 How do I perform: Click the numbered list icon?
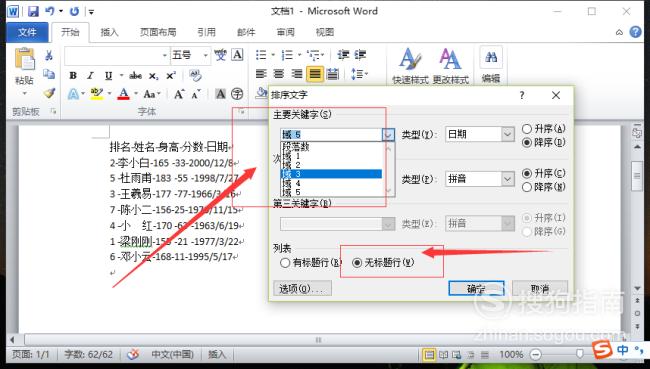(x=287, y=55)
